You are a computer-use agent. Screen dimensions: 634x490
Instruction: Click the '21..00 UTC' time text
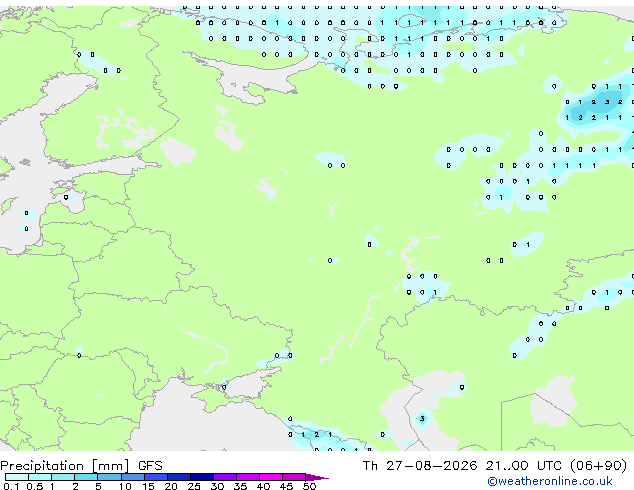(x=523, y=466)
